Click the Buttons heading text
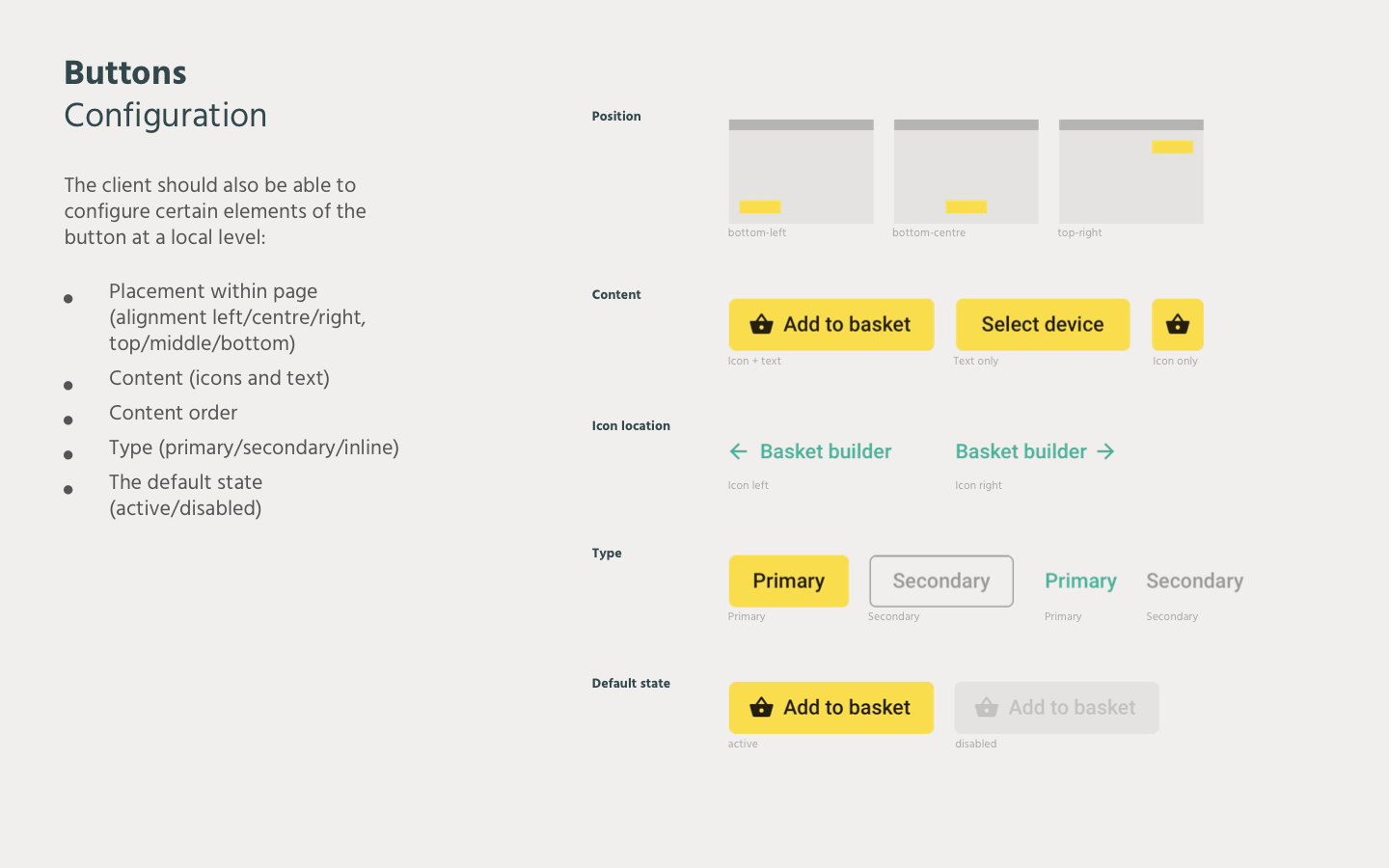The width and height of the screenshot is (1389, 868). (x=125, y=73)
